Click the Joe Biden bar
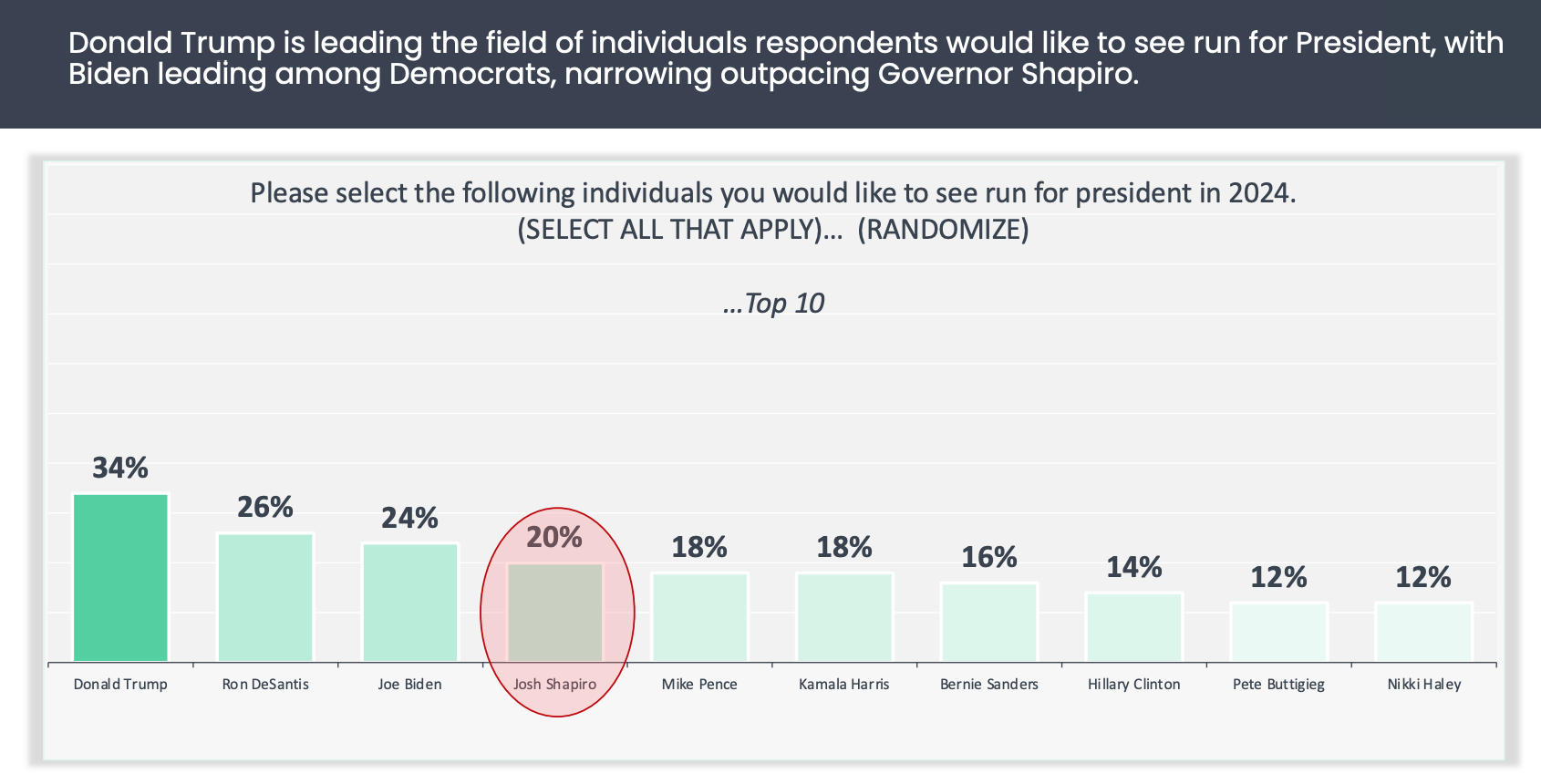The height and width of the screenshot is (784, 1541). coord(410,602)
